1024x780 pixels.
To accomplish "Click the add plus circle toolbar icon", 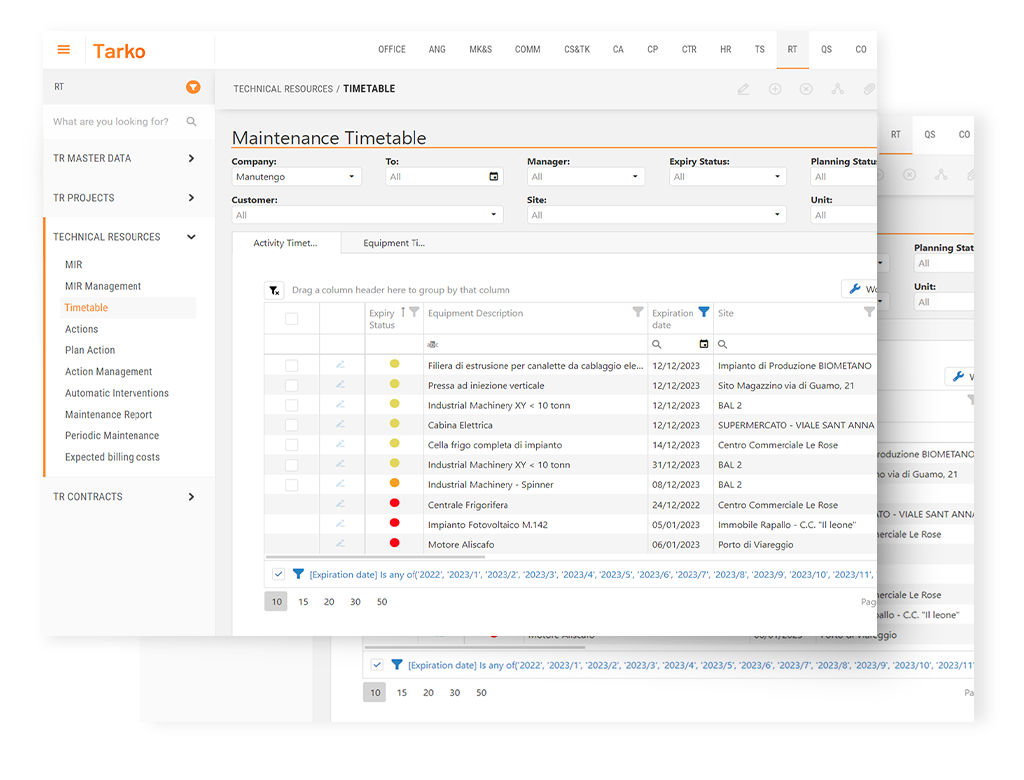I will (x=775, y=89).
